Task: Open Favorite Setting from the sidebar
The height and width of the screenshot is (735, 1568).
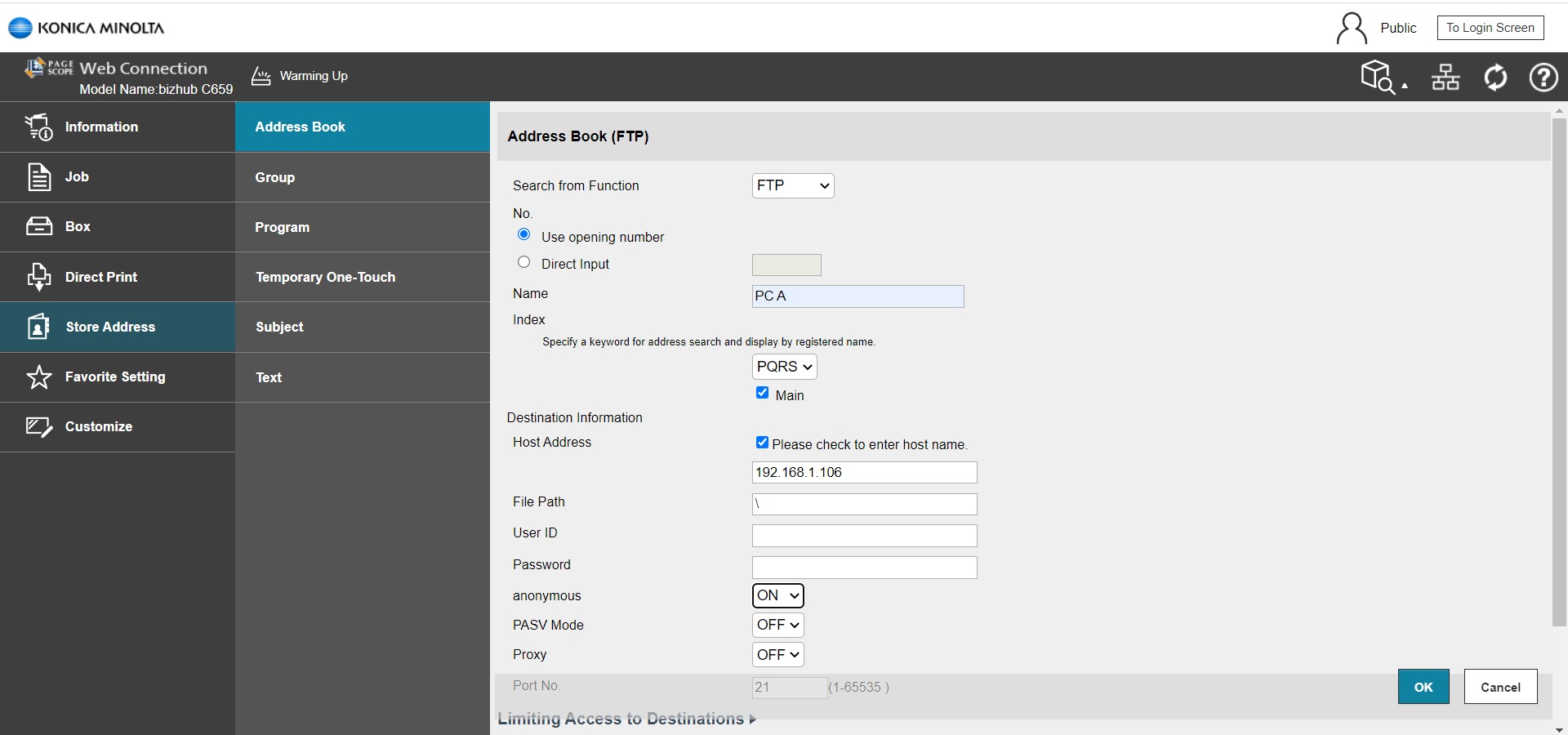Action: tap(114, 376)
